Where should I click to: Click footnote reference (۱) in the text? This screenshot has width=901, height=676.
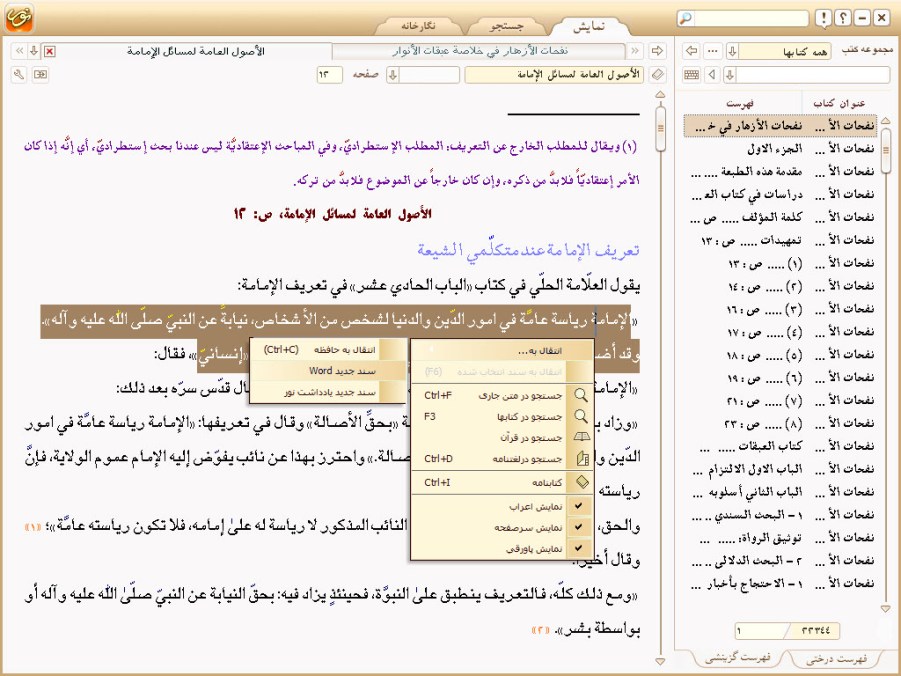click(33, 527)
